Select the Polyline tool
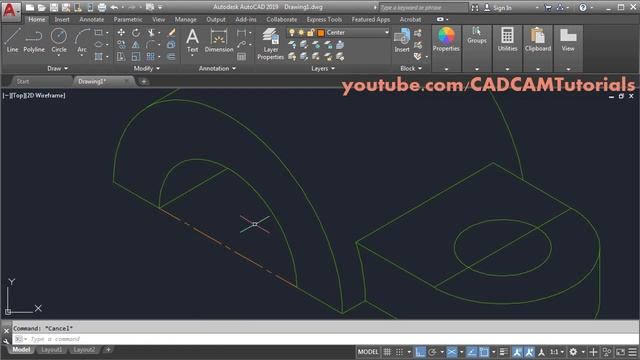The width and height of the screenshot is (640, 360). pos(34,40)
